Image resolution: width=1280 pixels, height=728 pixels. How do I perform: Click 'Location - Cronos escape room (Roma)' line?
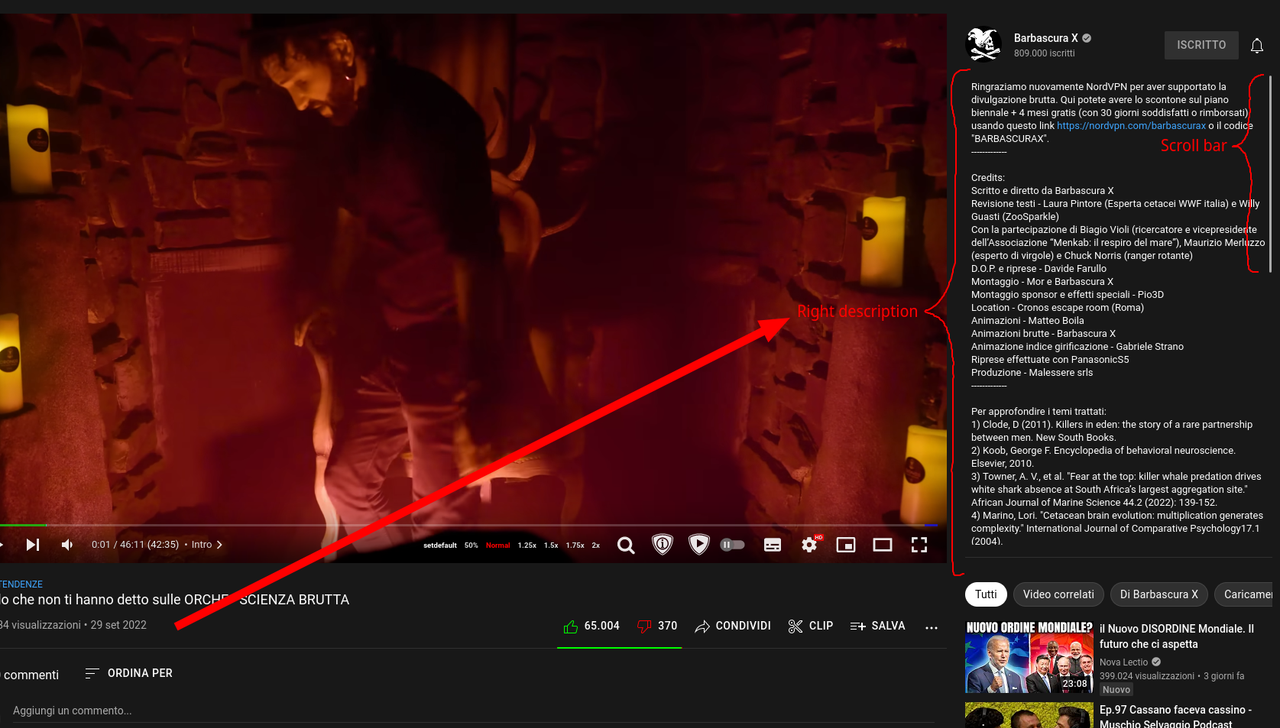coord(1057,308)
